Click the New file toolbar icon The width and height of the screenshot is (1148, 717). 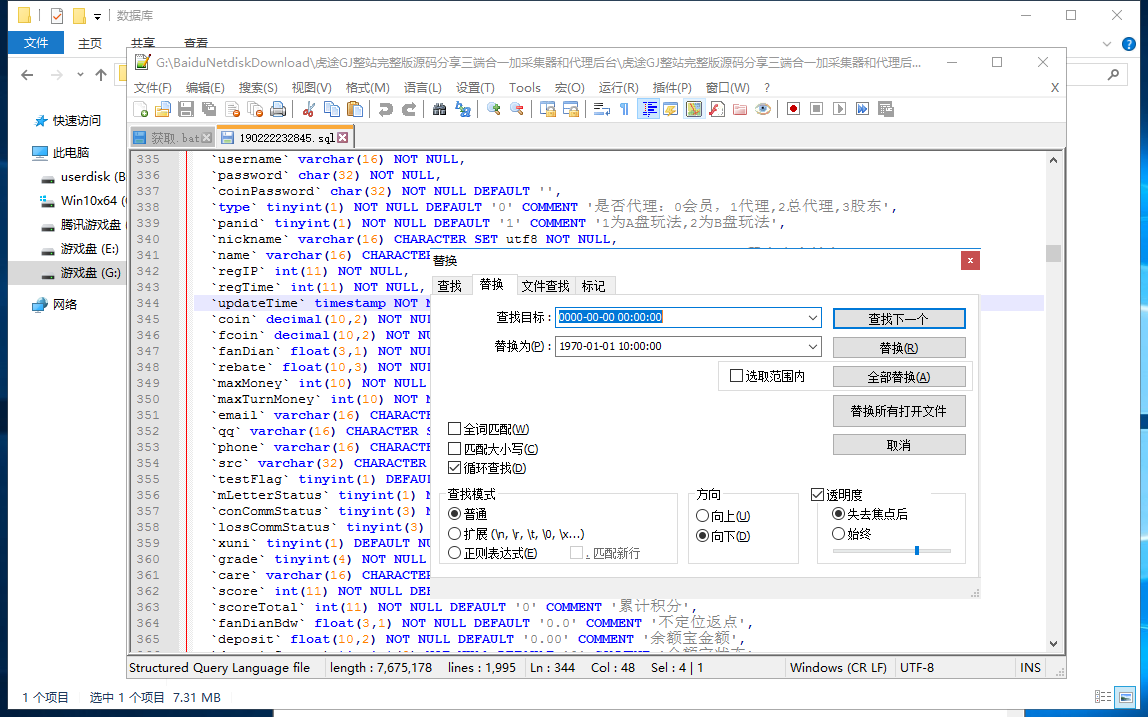coord(141,109)
